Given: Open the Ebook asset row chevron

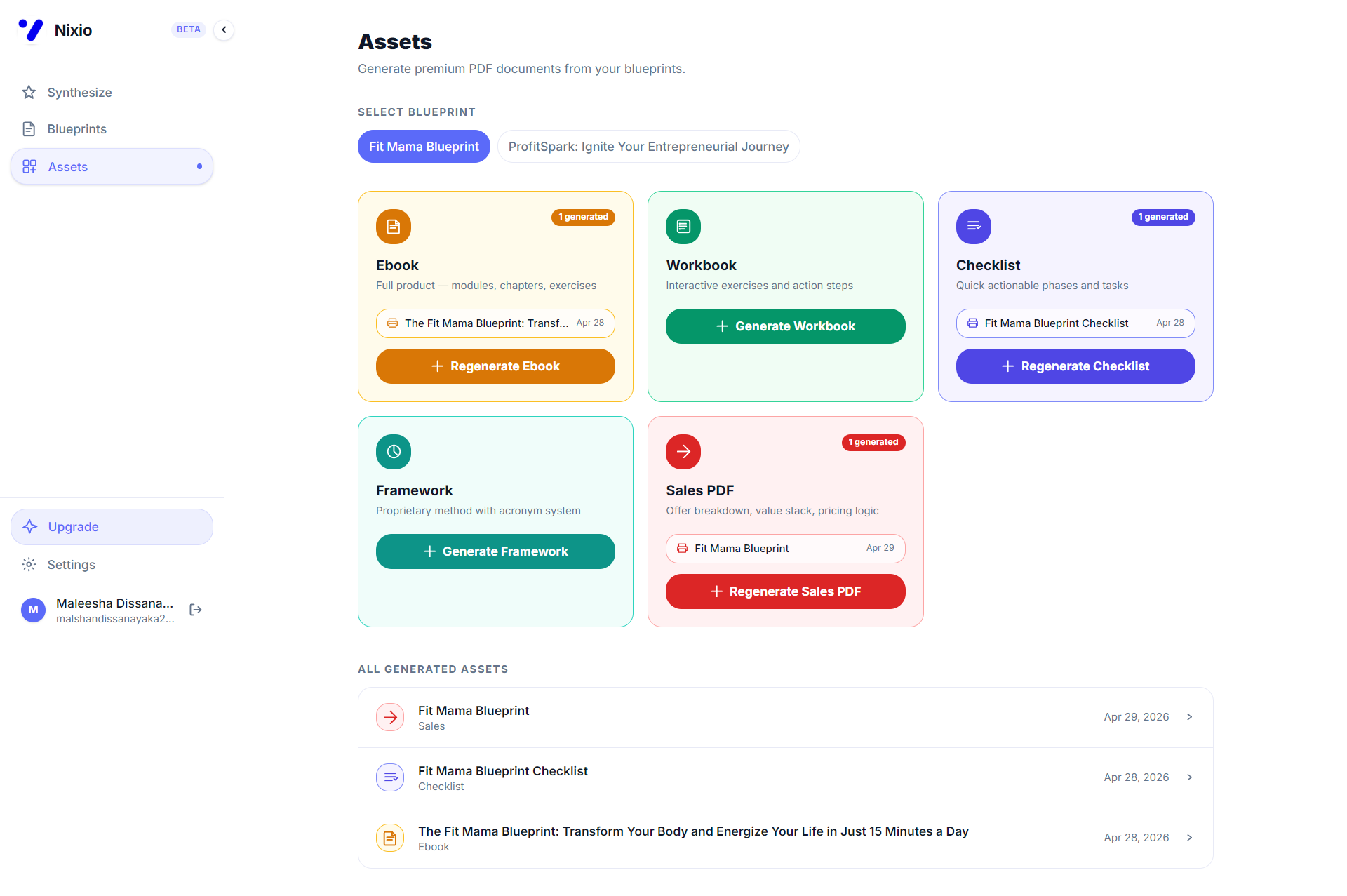Looking at the screenshot, I should (x=1189, y=837).
